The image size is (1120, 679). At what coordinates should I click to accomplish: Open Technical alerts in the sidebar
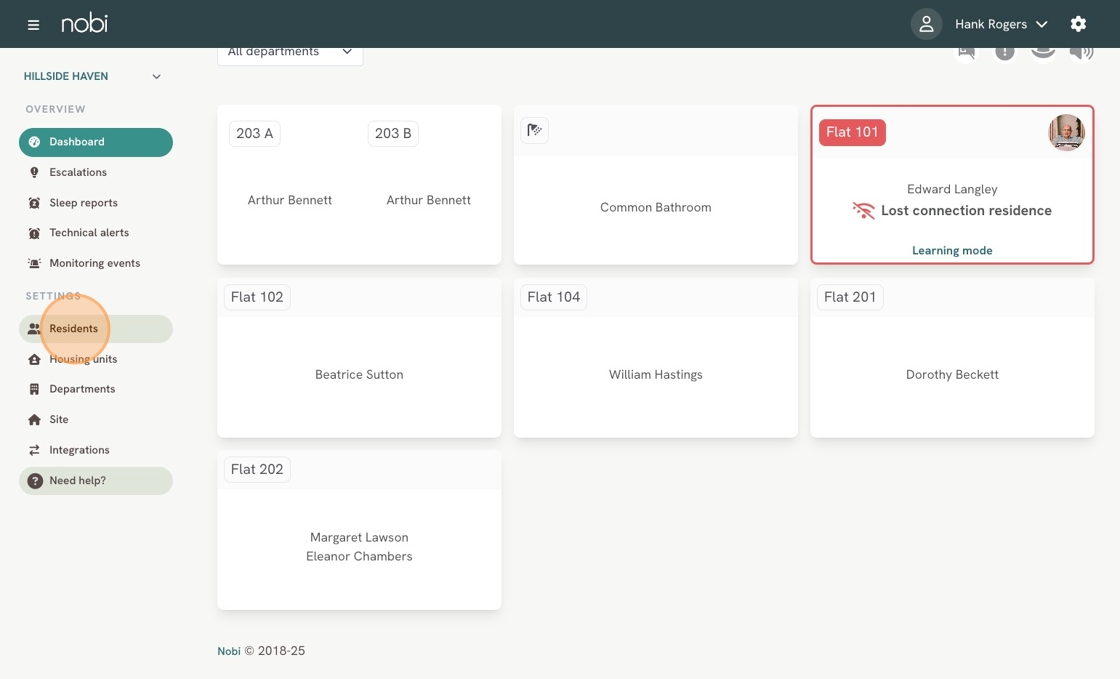pos(89,233)
